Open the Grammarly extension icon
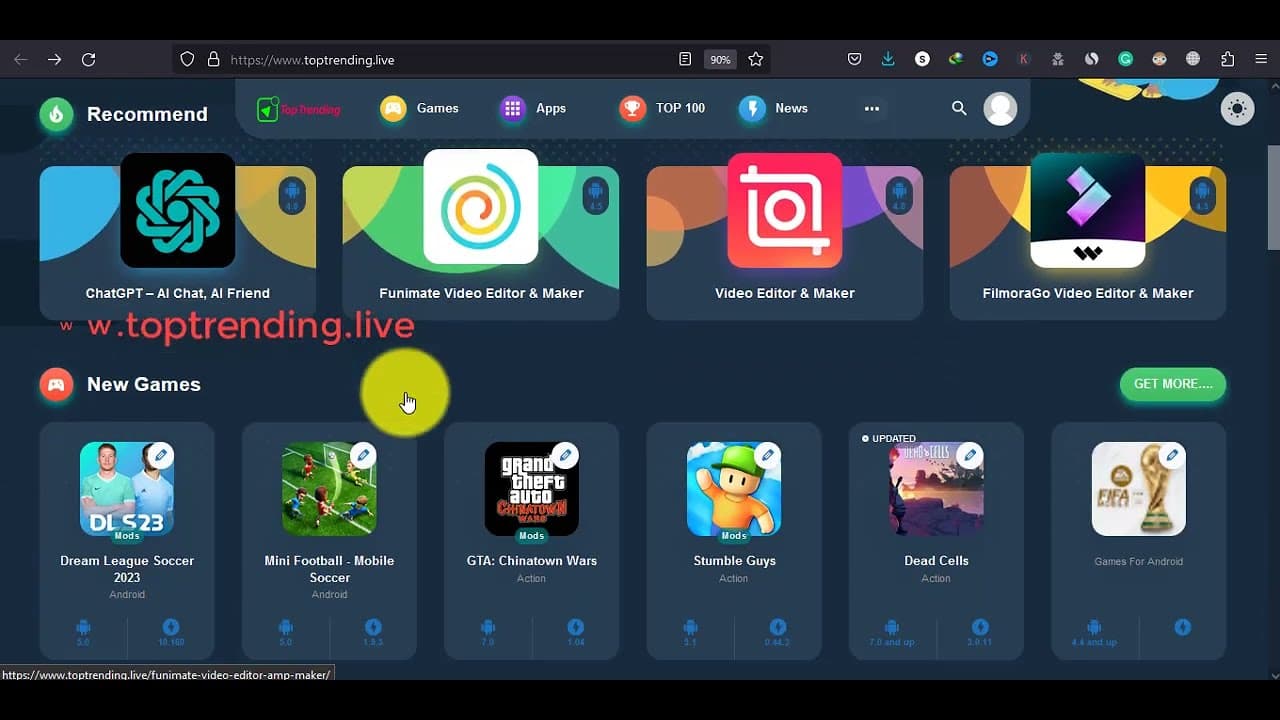 click(x=1125, y=60)
